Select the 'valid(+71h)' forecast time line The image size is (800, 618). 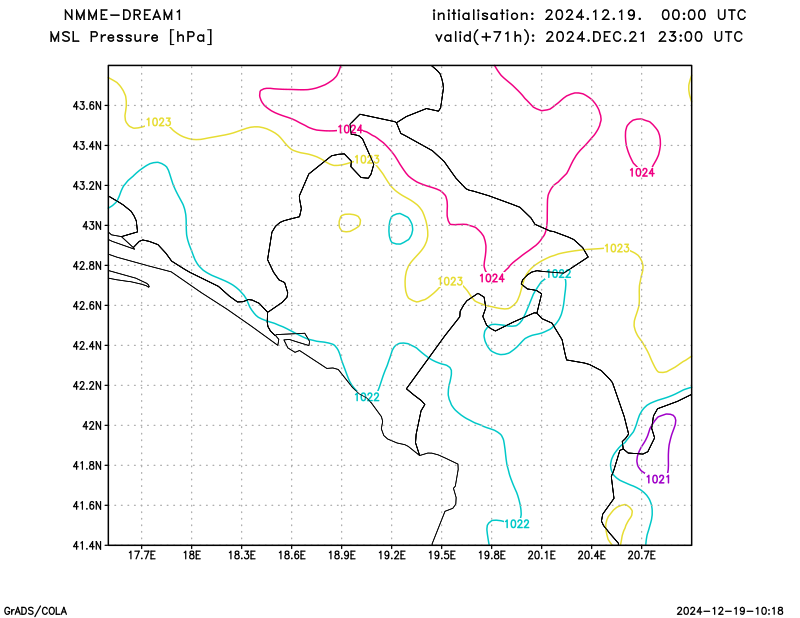589,37
